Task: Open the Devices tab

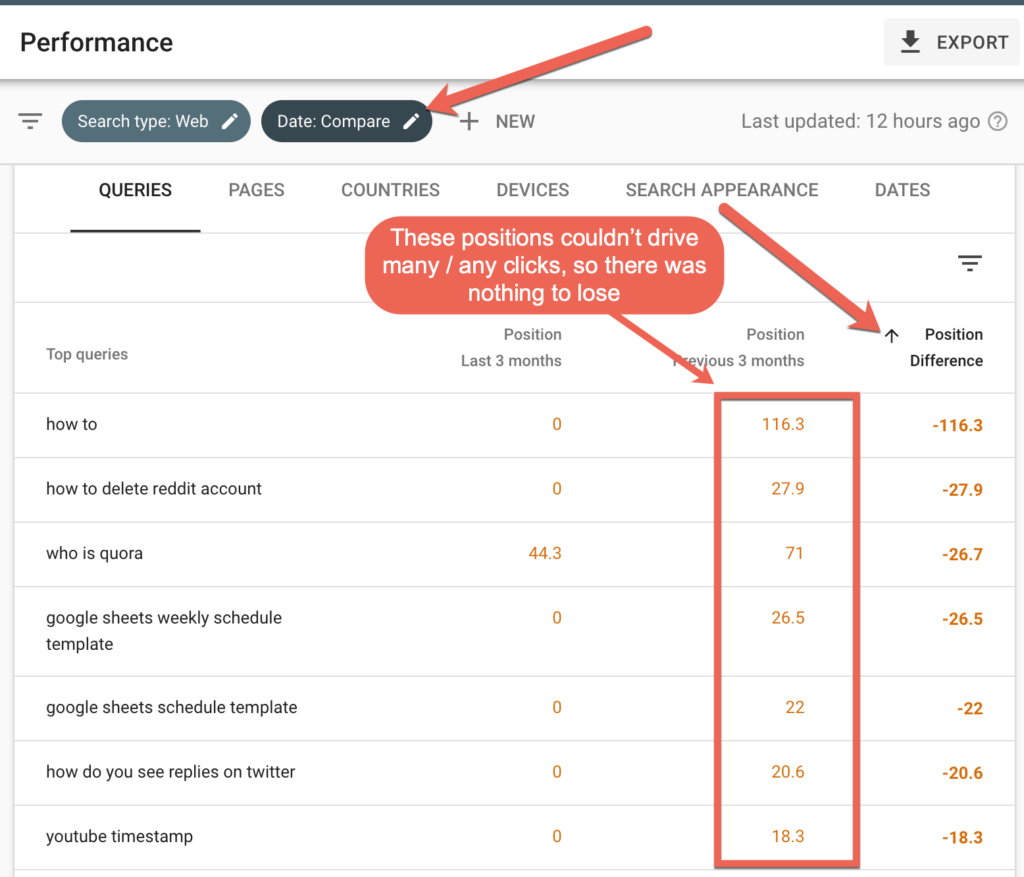Action: (532, 190)
